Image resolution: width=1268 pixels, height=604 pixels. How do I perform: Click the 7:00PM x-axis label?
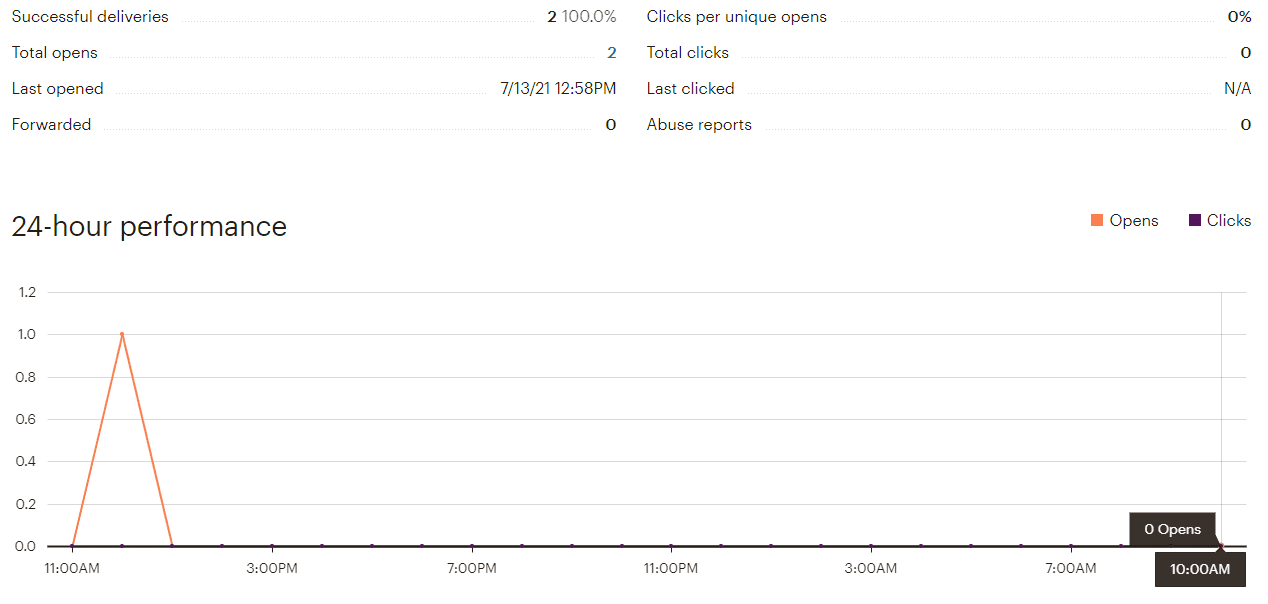472,569
